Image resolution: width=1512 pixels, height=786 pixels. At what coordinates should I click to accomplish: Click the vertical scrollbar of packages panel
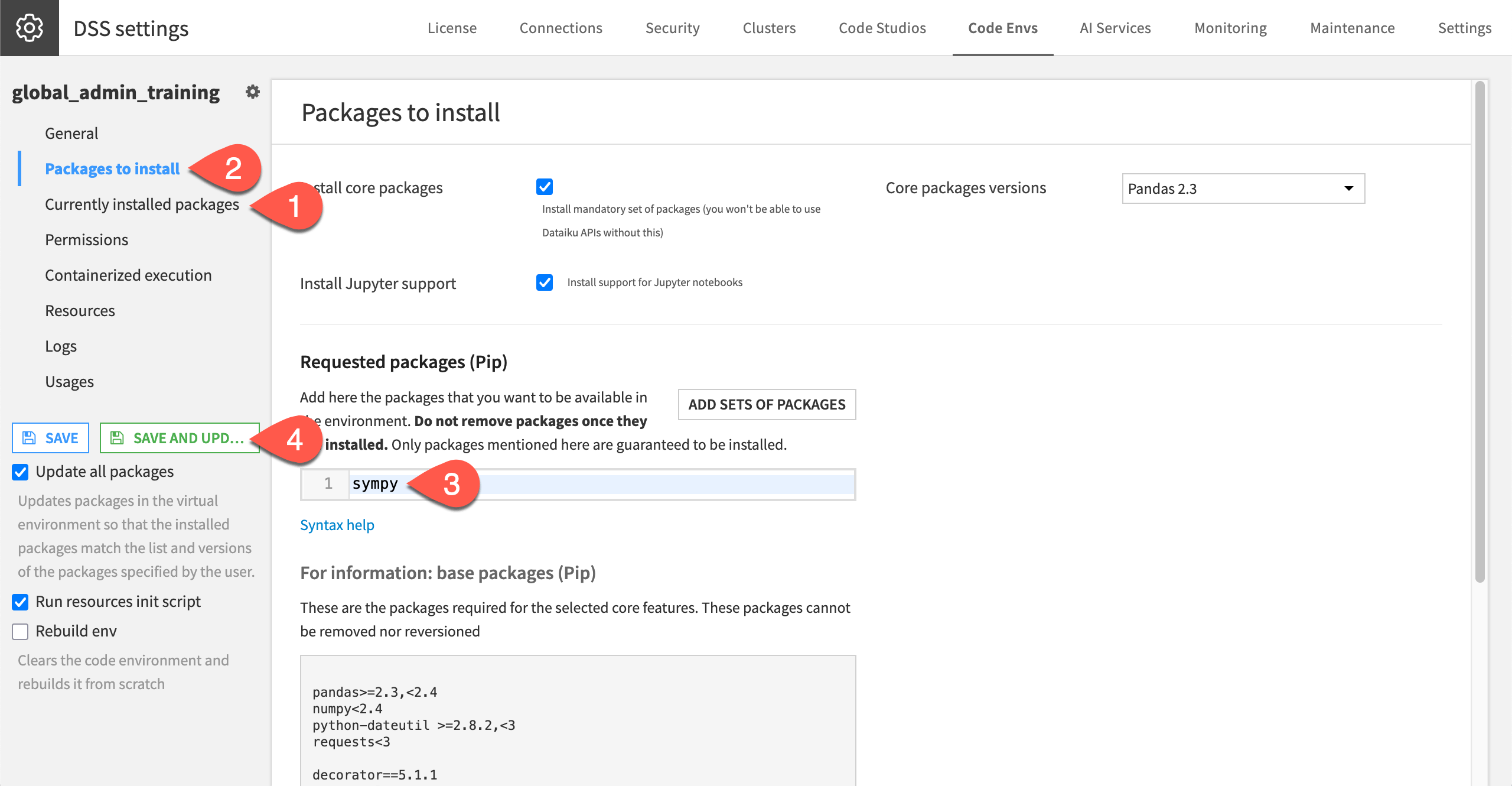click(x=1480, y=331)
